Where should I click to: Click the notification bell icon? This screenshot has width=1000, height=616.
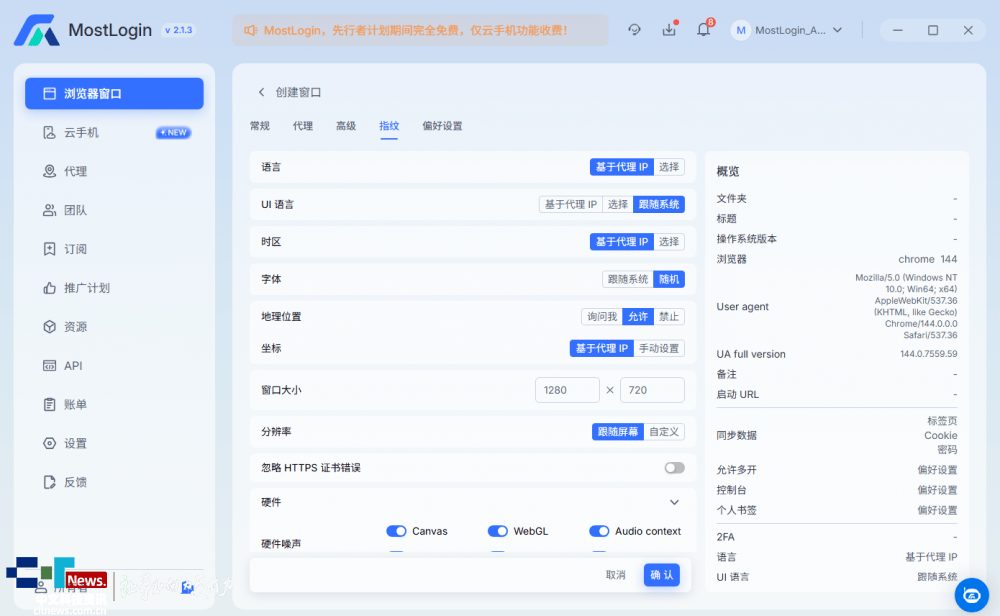point(703,30)
